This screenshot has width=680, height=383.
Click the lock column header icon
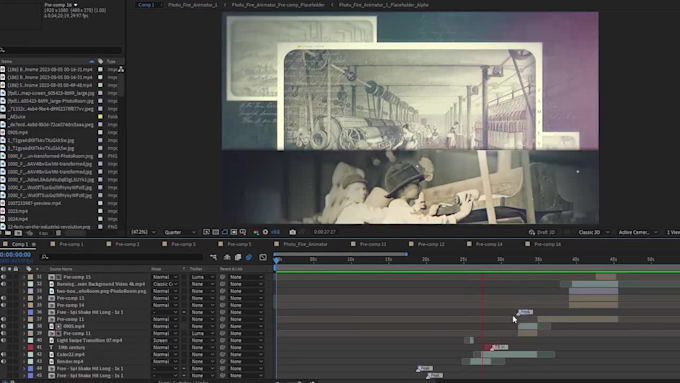click(16, 269)
